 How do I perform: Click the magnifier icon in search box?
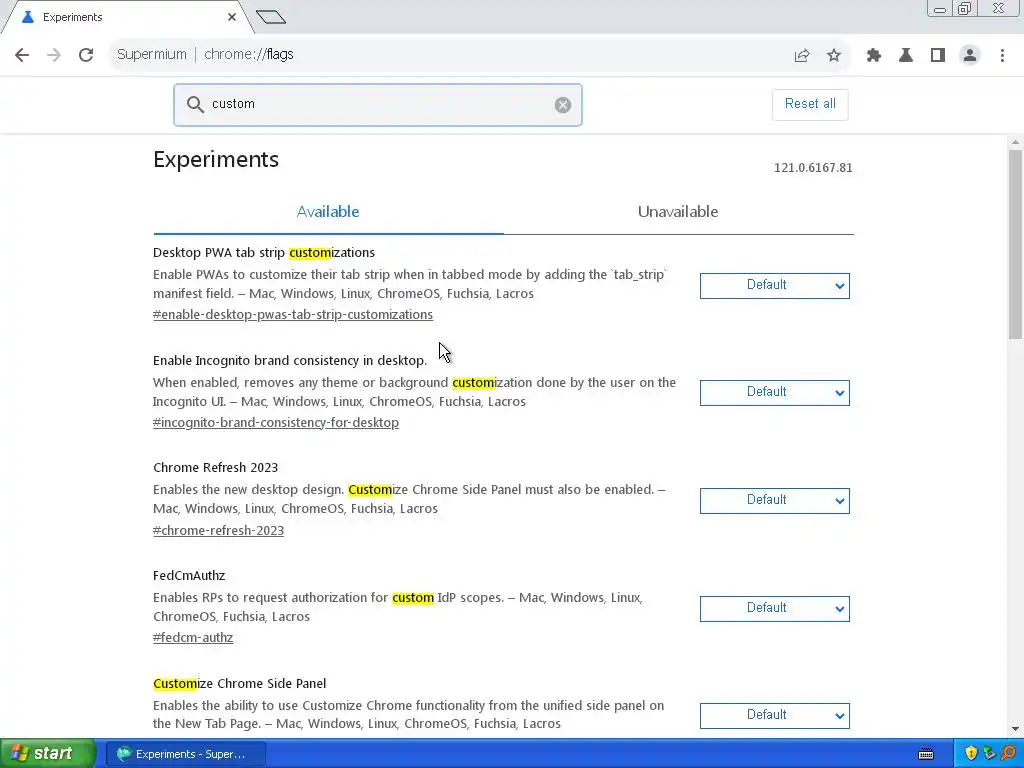pyautogui.click(x=195, y=104)
